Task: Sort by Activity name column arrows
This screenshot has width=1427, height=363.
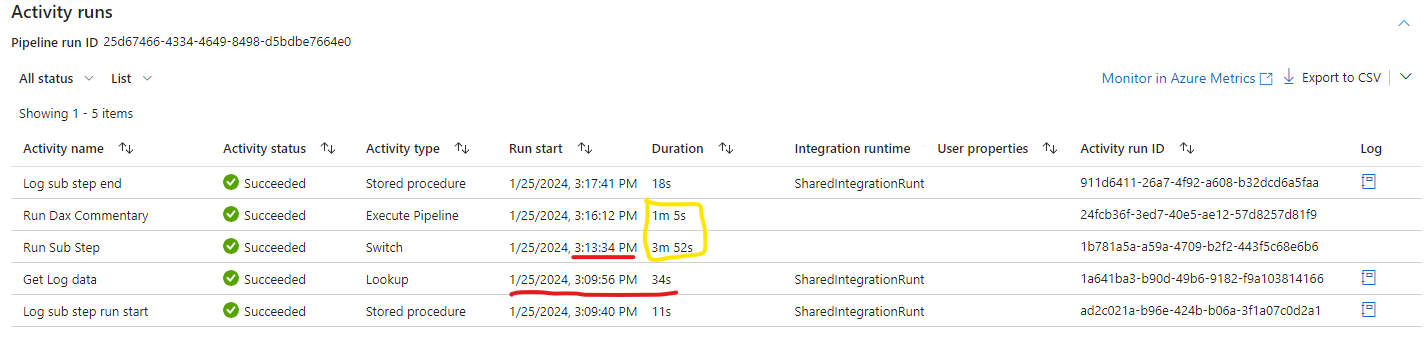Action: (x=126, y=148)
